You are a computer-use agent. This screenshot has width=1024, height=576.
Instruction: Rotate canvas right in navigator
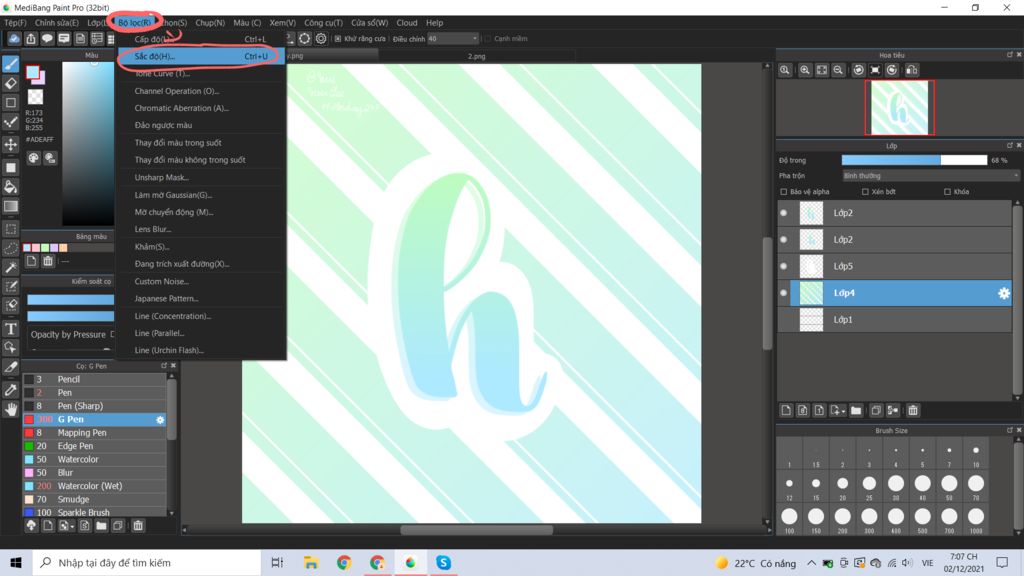[x=892, y=70]
